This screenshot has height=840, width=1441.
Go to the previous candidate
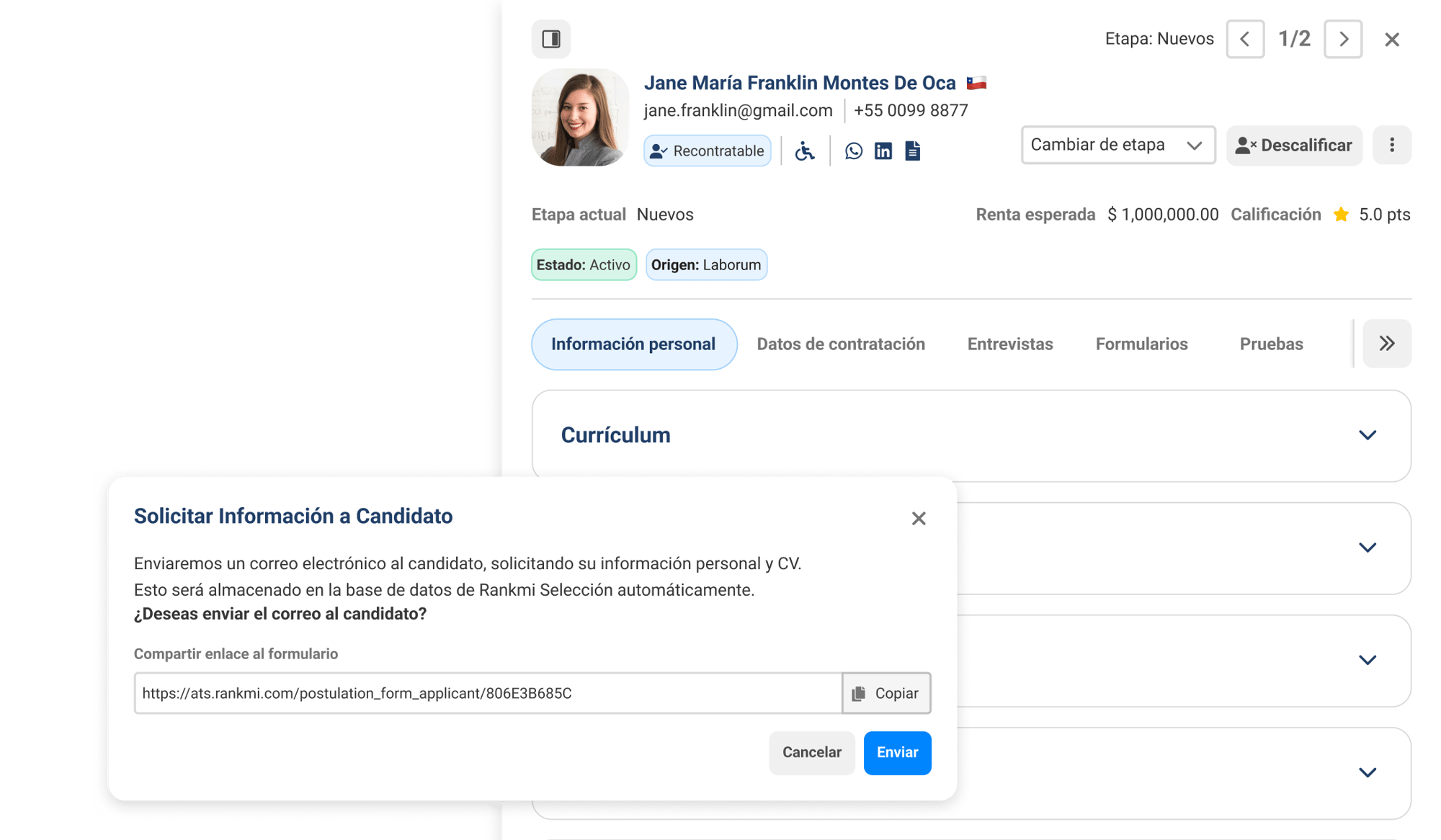[x=1245, y=39]
